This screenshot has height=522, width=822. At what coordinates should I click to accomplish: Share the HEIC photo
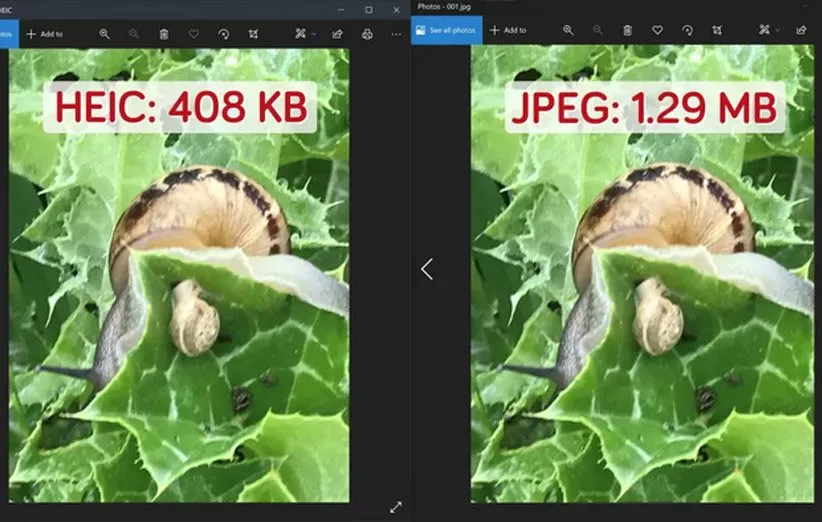(337, 34)
